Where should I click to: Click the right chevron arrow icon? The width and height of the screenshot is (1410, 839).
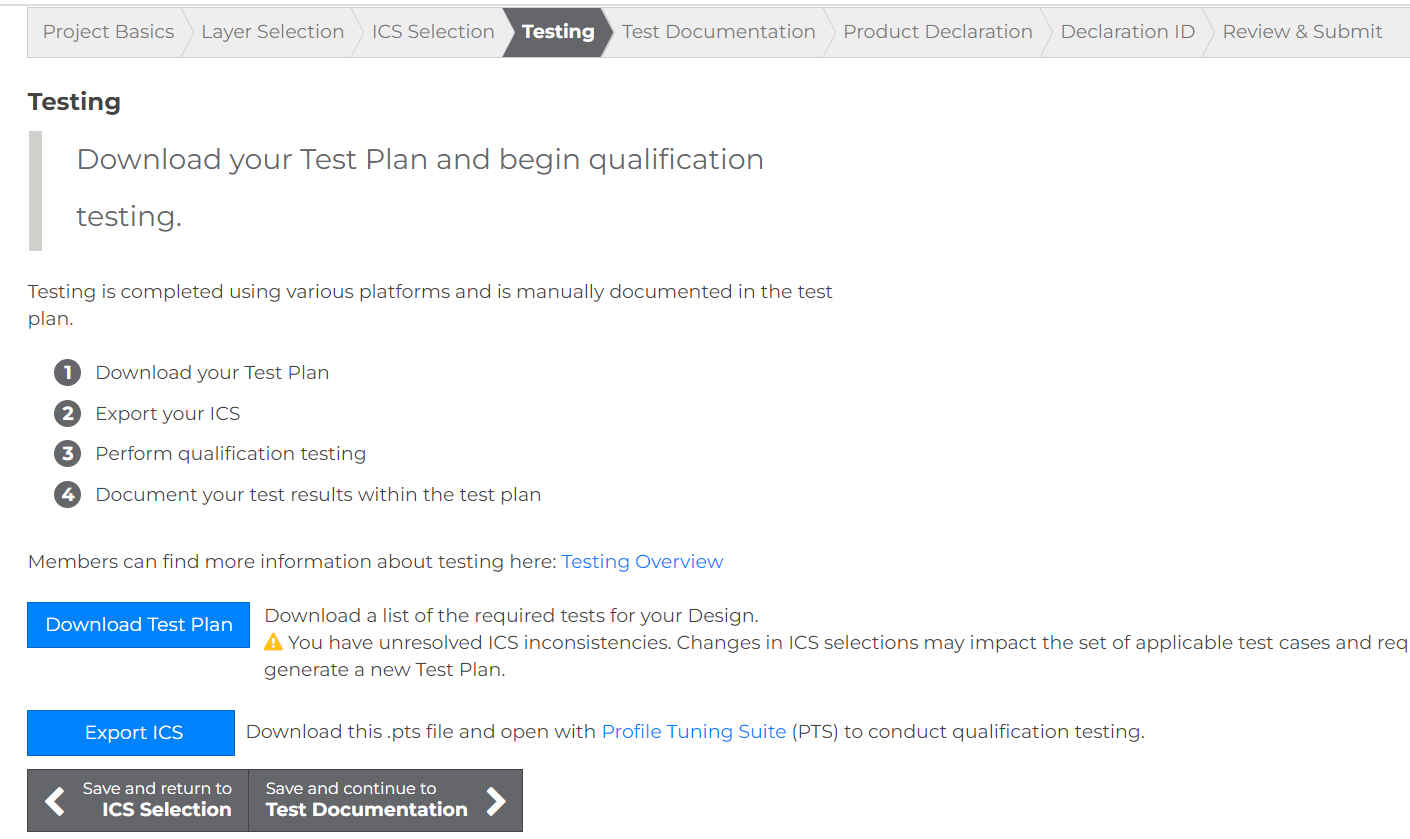pos(495,801)
